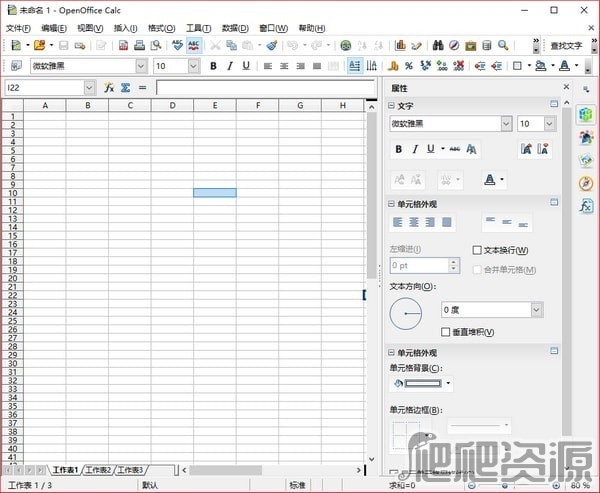Click font color button in sidebar
The width and height of the screenshot is (600, 493).
pos(490,180)
